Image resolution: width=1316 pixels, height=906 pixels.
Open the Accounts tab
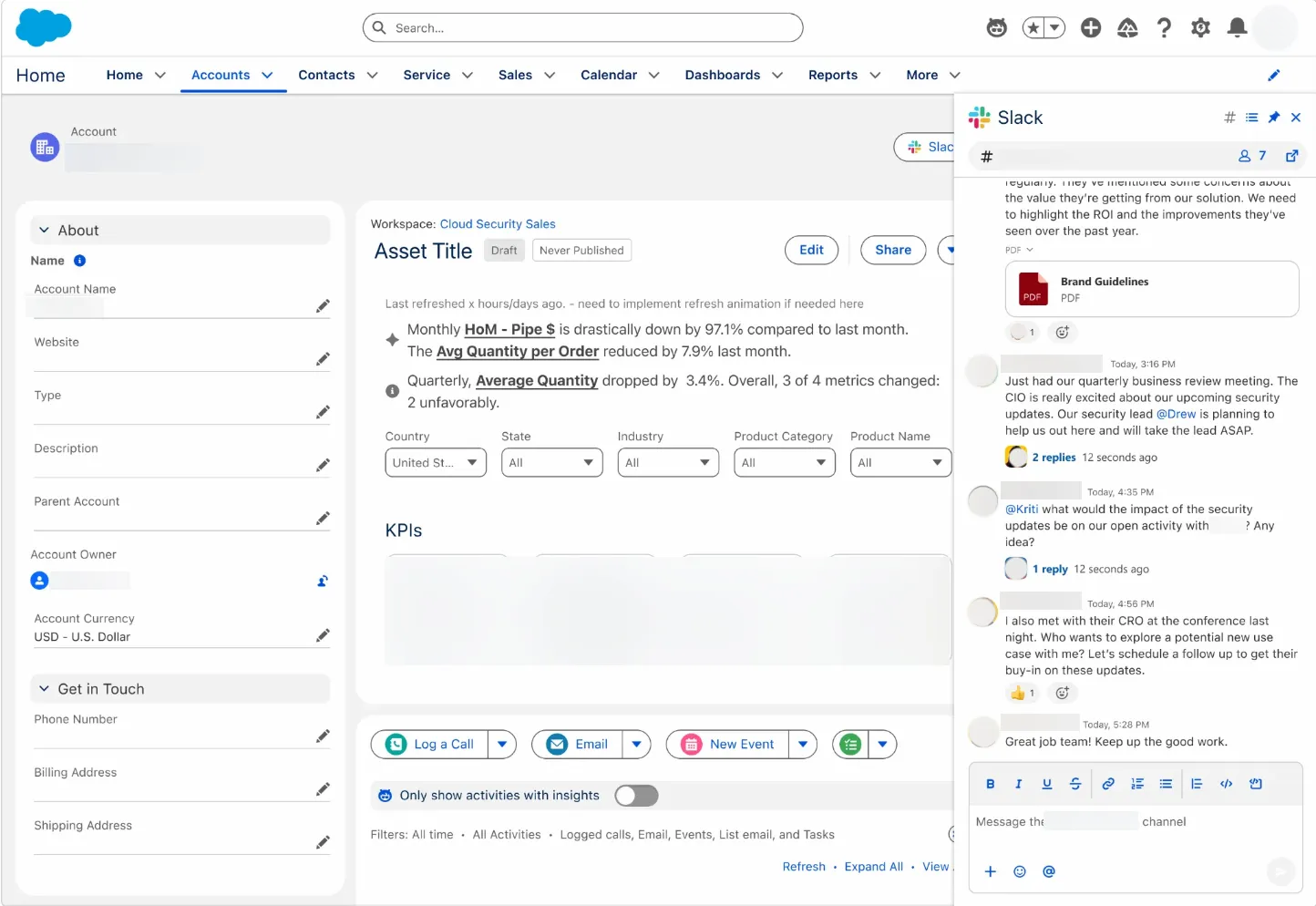point(221,75)
